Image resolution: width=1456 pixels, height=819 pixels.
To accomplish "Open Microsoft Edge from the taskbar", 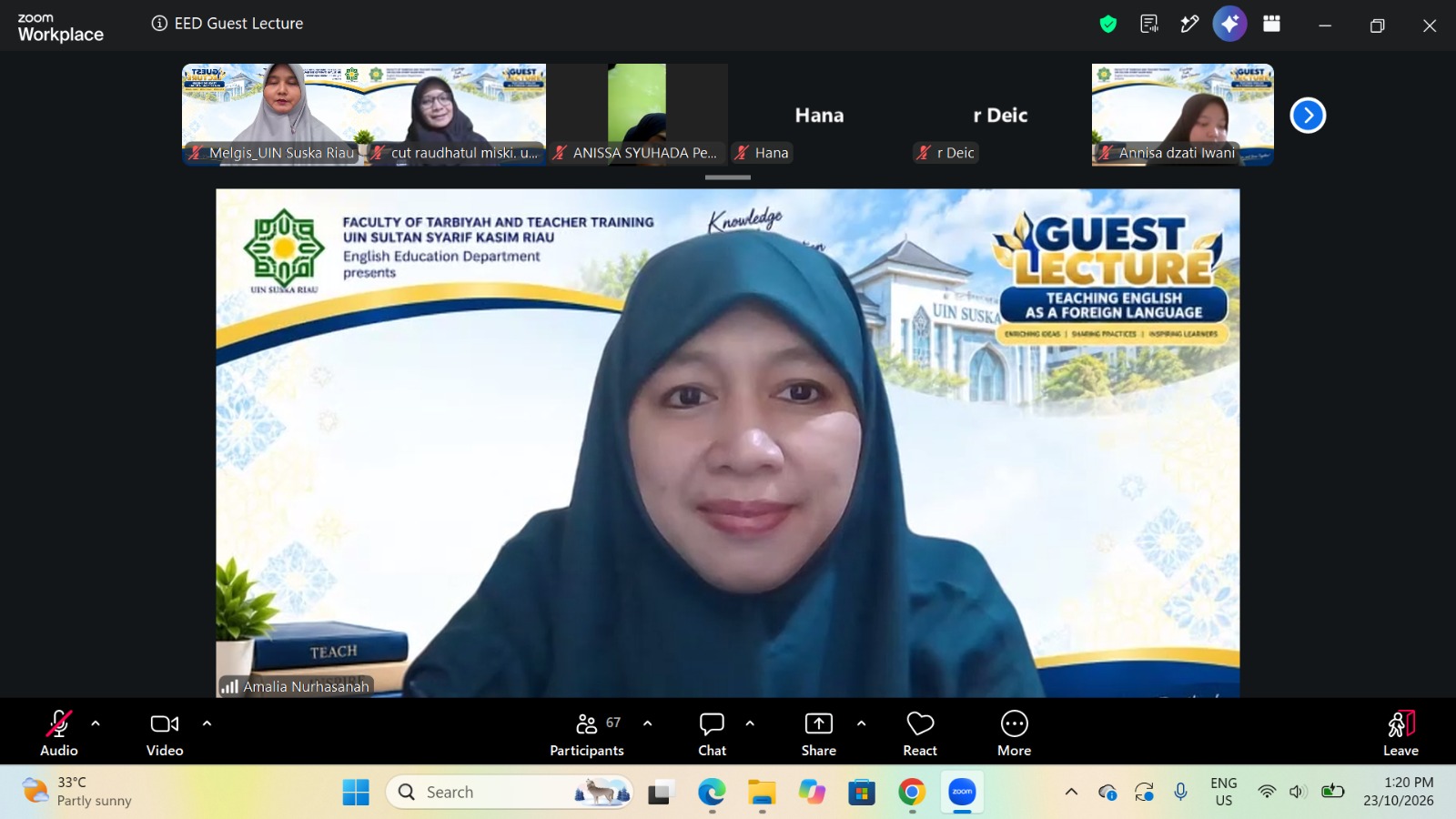I will point(712,793).
